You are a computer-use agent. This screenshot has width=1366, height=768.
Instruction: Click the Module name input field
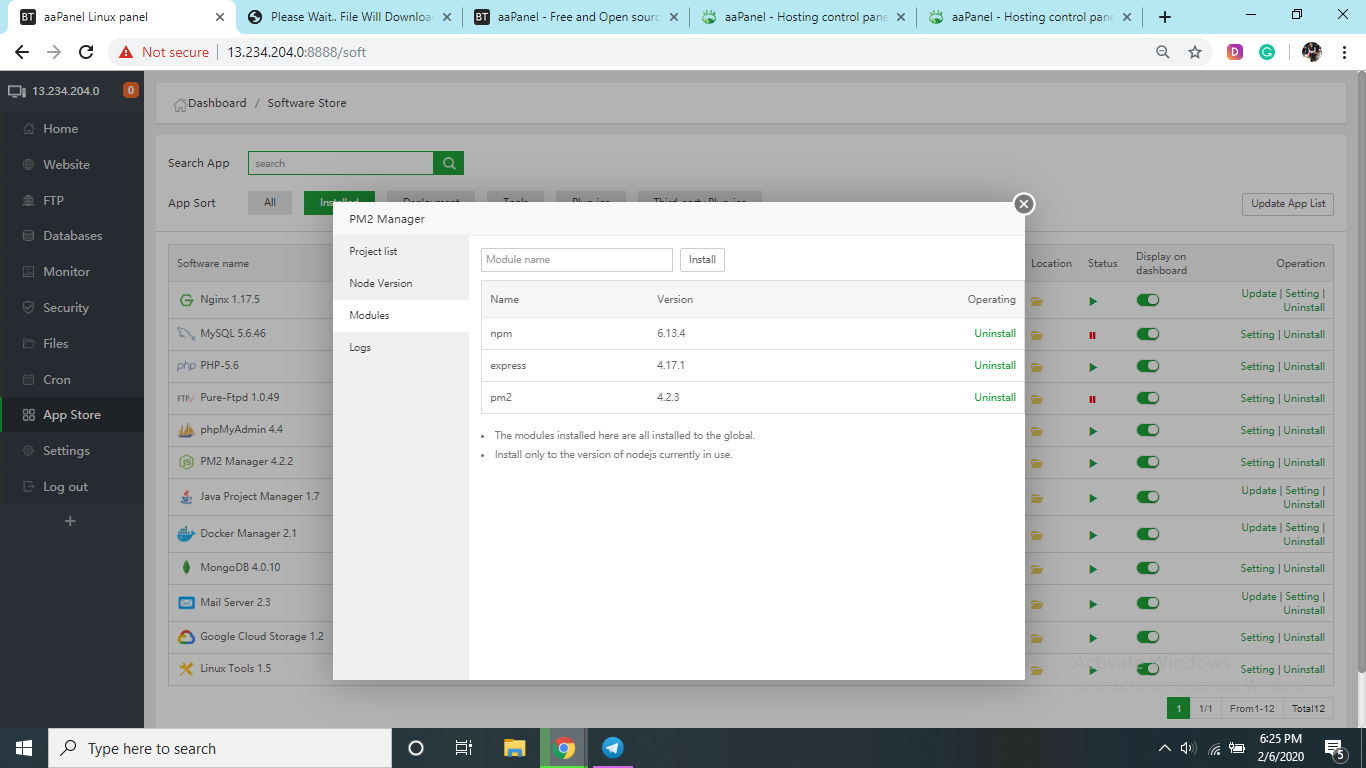(x=577, y=260)
